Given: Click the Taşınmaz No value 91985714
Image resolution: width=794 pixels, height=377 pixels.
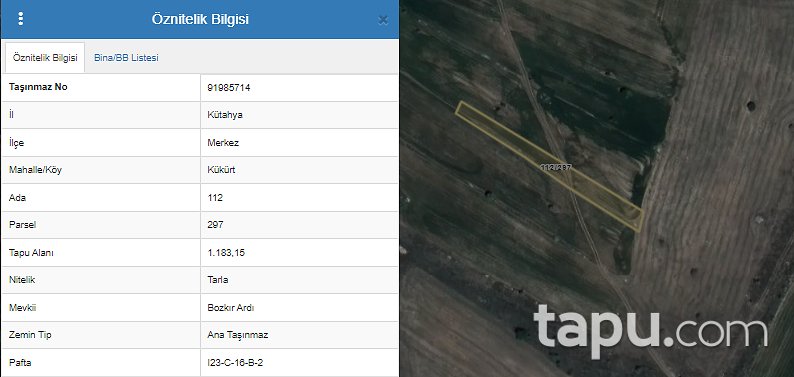Looking at the screenshot, I should [229, 88].
